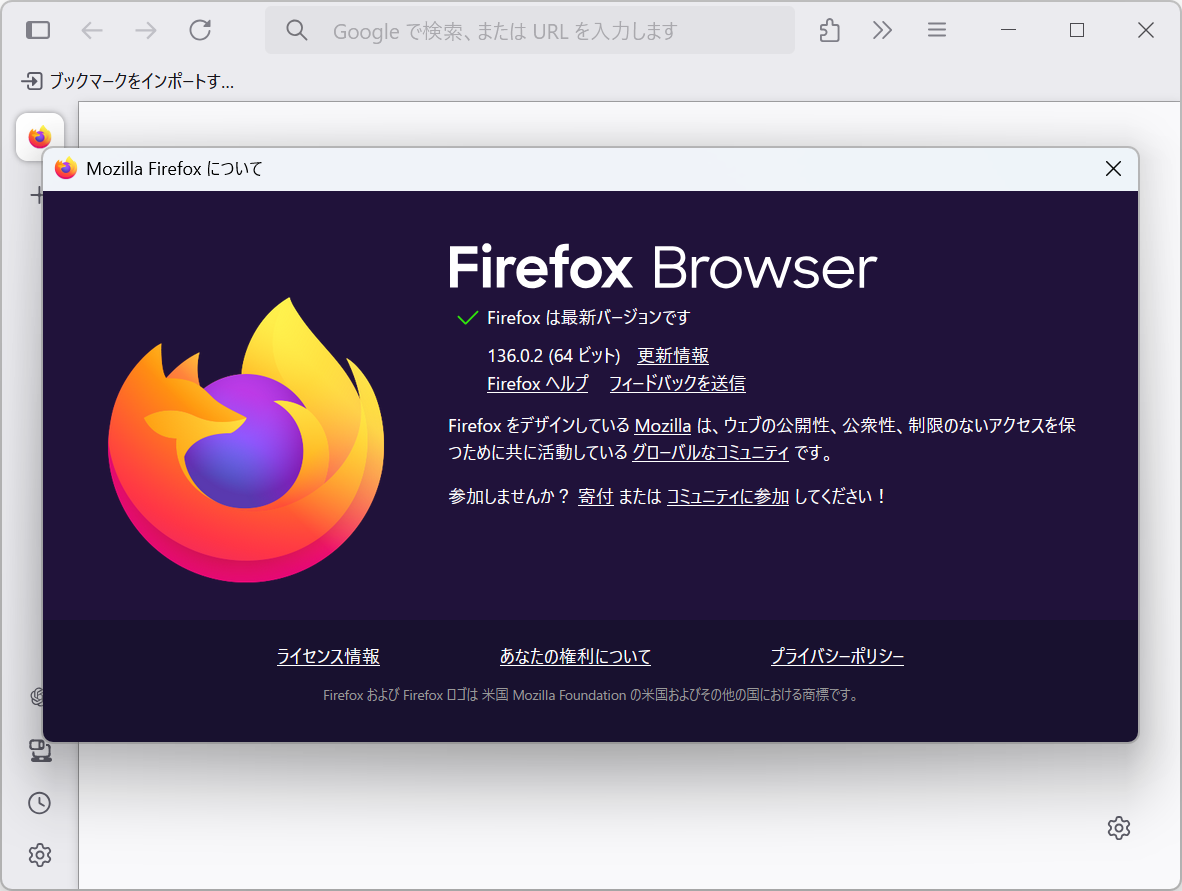The image size is (1182, 891).
Task: Open the 更新情報 link
Action: coord(674,356)
